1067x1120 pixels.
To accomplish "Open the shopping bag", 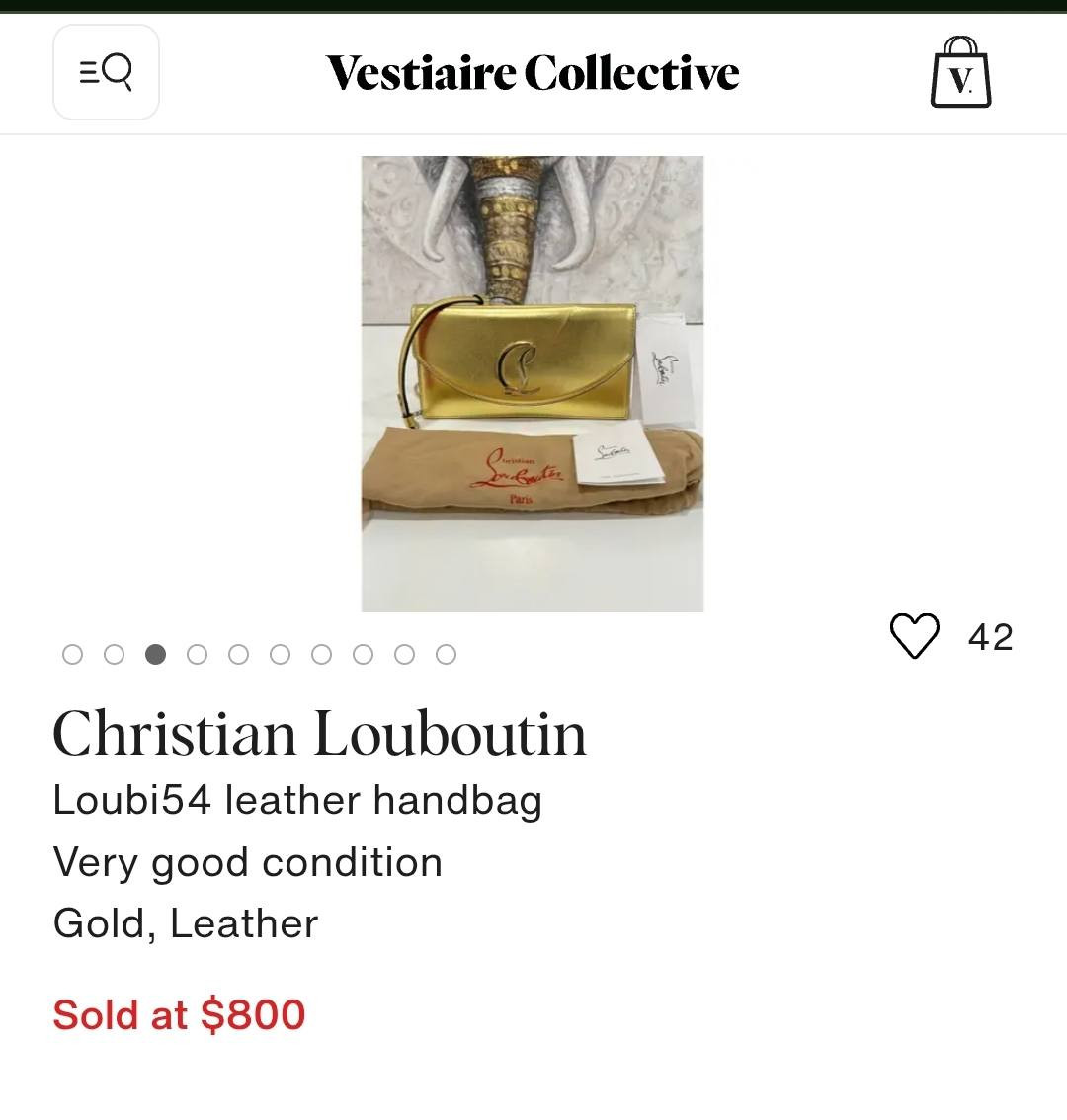I will pos(960,73).
